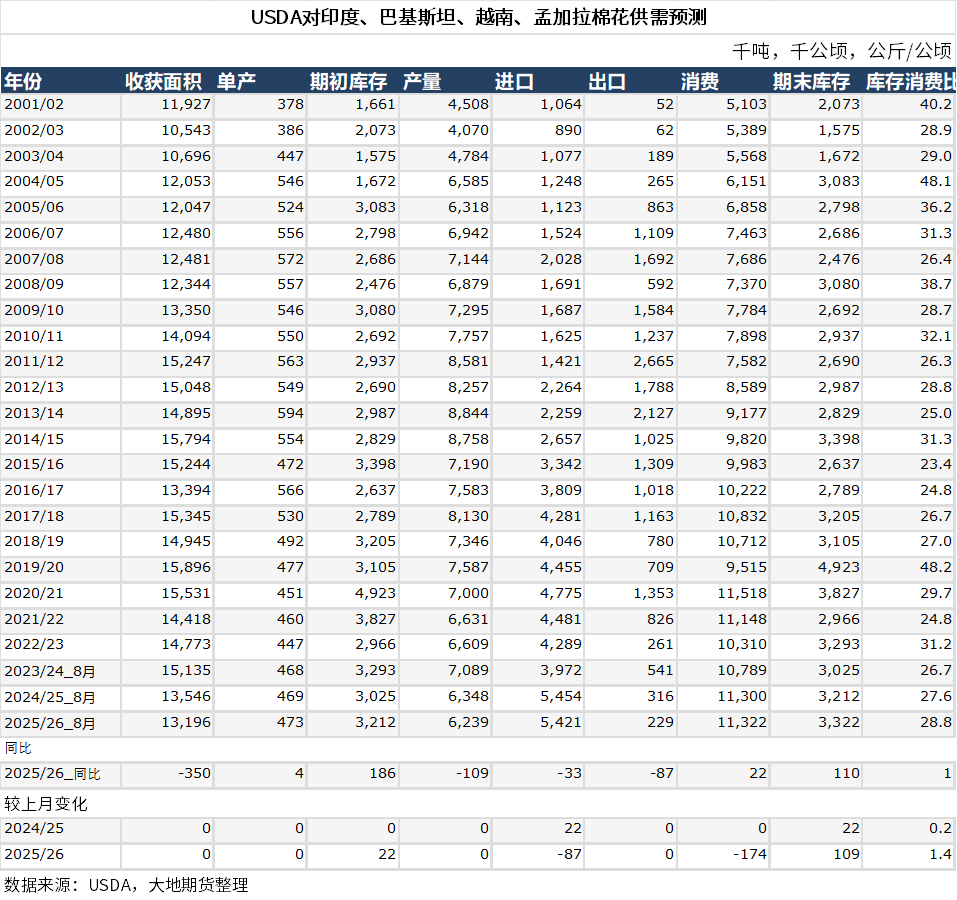This screenshot has width=957, height=900.
Task: Select year-on-year production change -109
Action: (473, 773)
